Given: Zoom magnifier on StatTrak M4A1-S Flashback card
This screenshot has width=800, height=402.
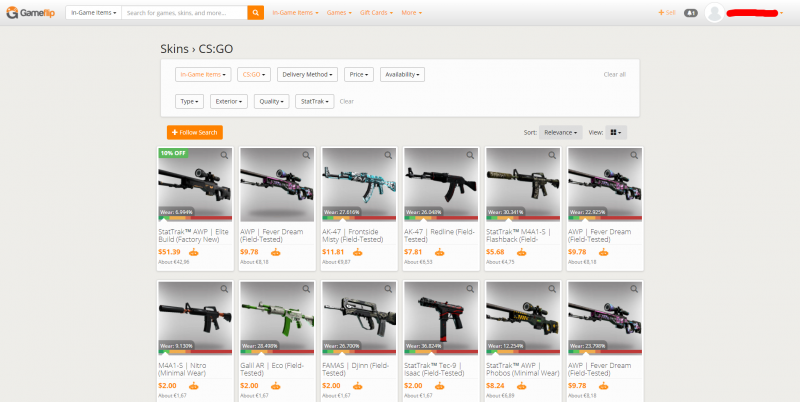Looking at the screenshot, I should 552,155.
